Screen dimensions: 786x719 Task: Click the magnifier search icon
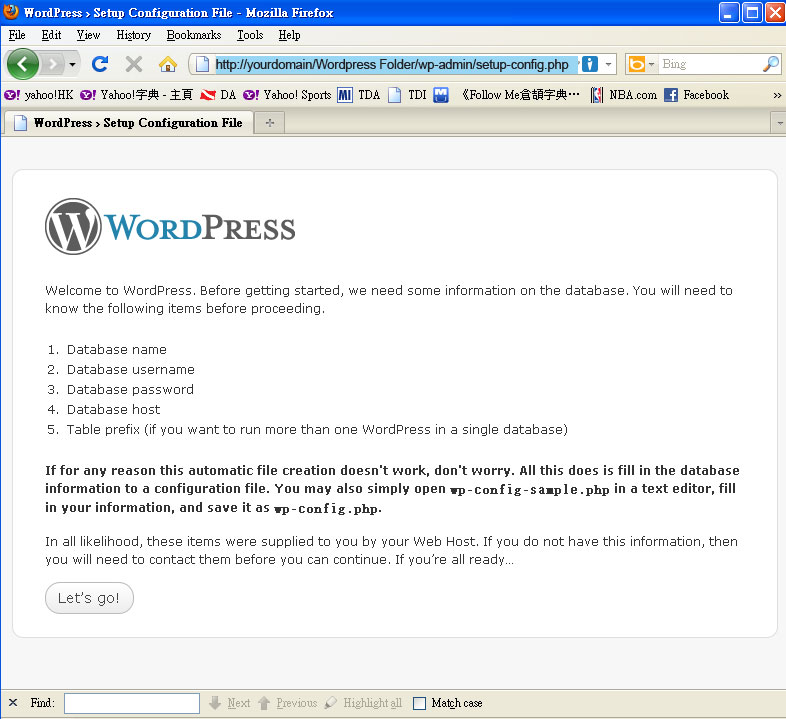(x=771, y=64)
